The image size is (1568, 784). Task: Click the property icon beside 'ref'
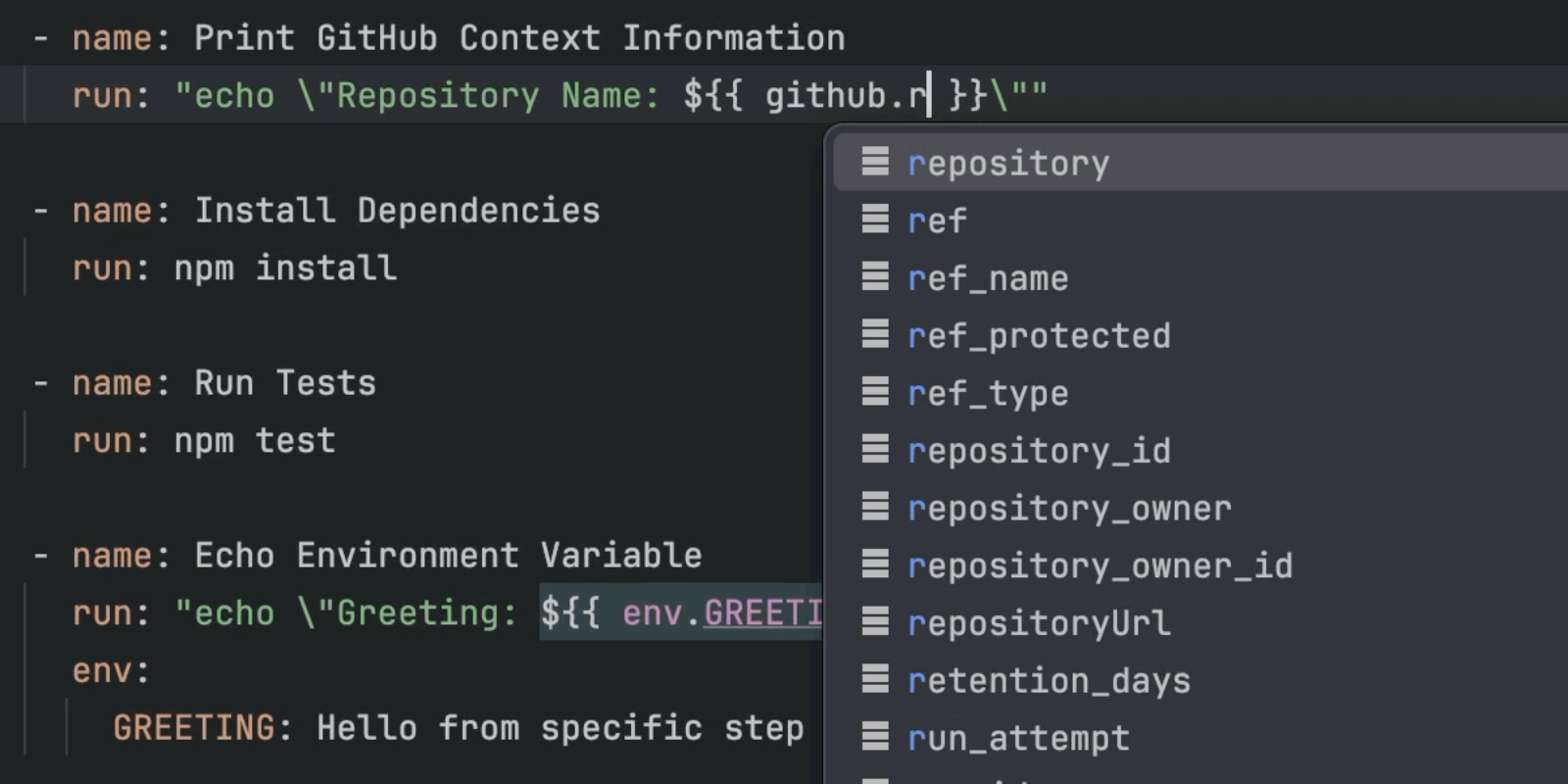click(875, 219)
